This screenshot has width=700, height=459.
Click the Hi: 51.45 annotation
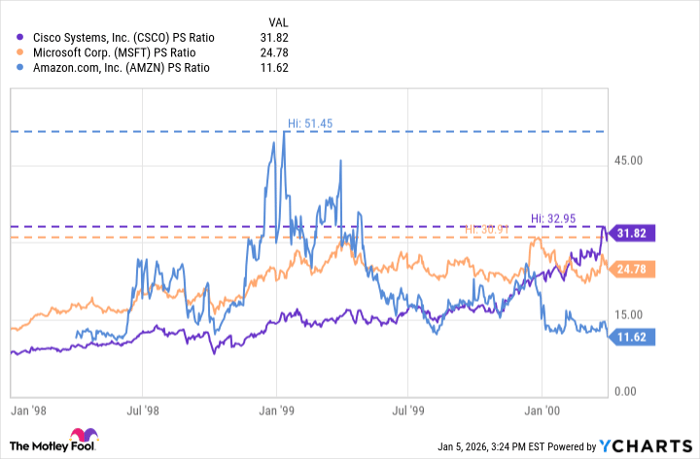[310, 123]
